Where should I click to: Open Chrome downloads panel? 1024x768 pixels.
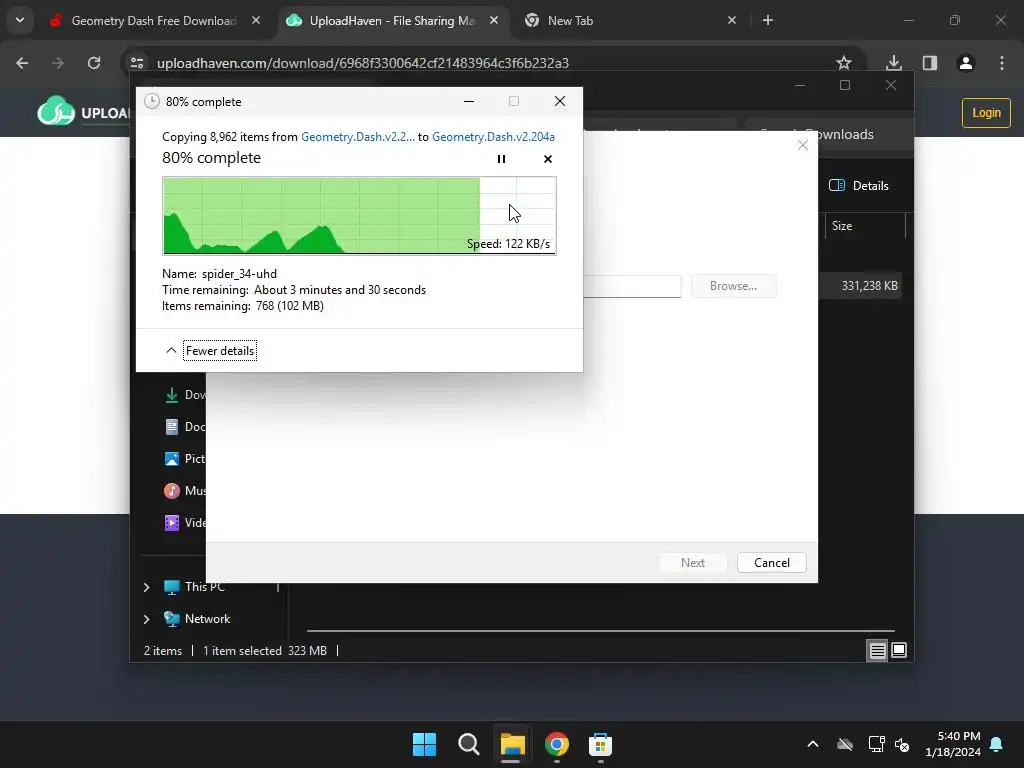[x=894, y=63]
